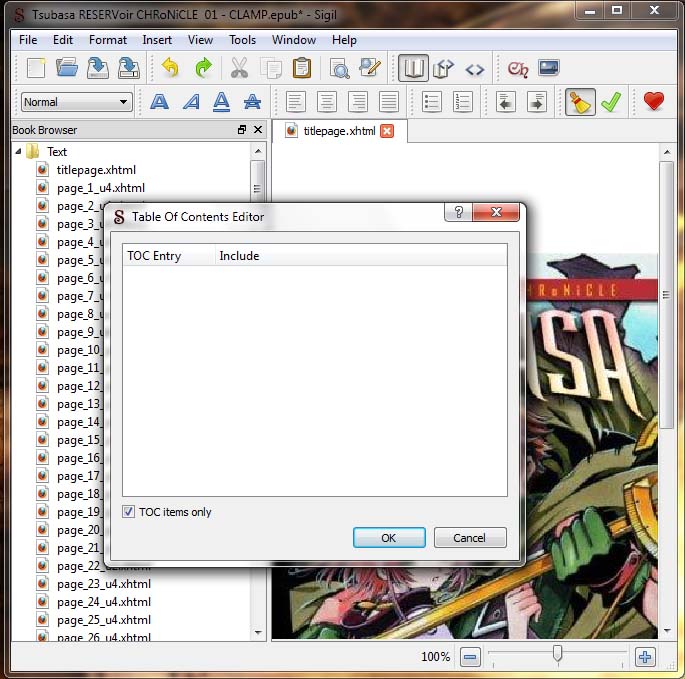The height and width of the screenshot is (679, 685).
Task: Open the Find and Replace magnifier icon
Action: point(339,68)
